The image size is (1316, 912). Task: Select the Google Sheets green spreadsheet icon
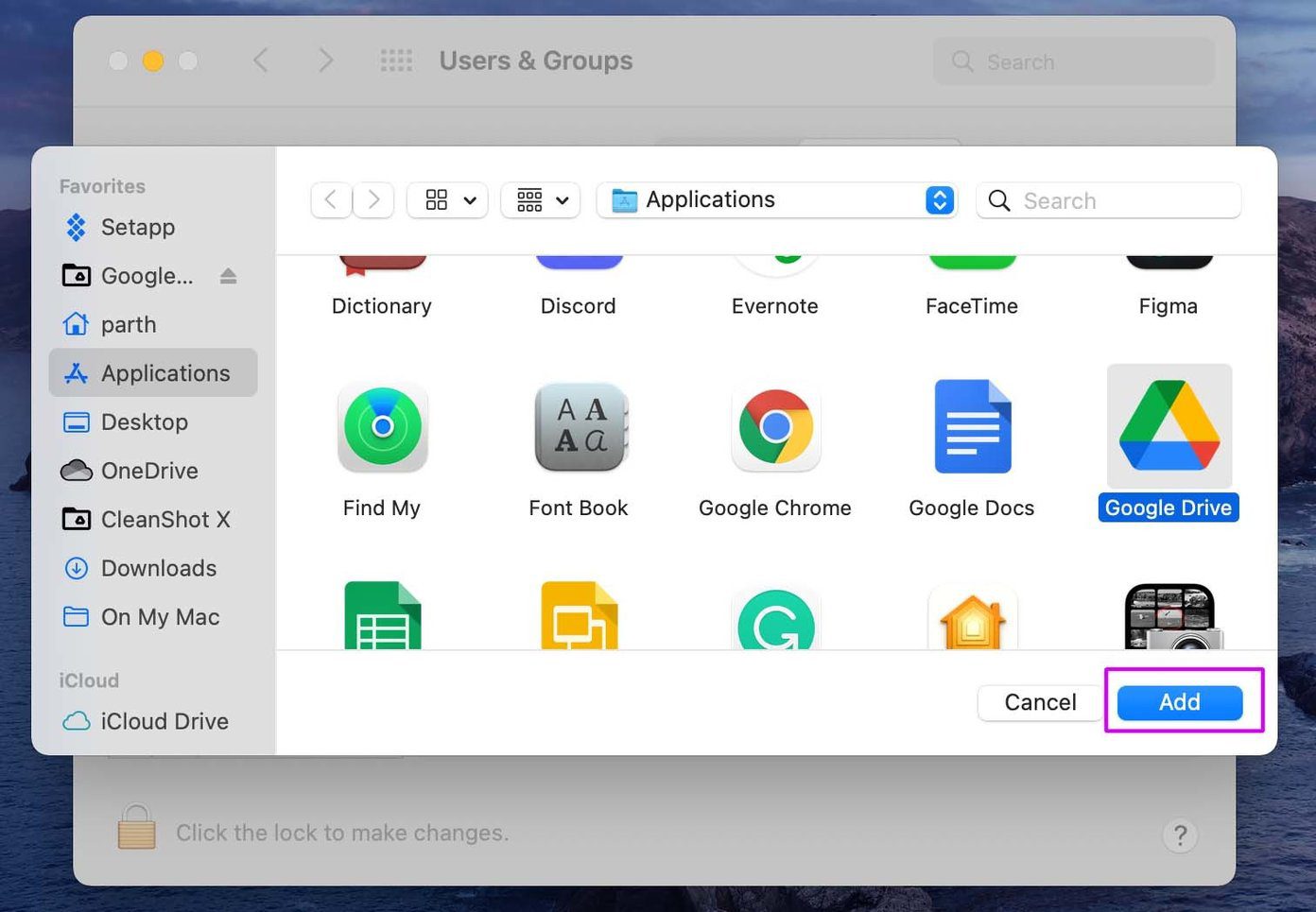[382, 615]
